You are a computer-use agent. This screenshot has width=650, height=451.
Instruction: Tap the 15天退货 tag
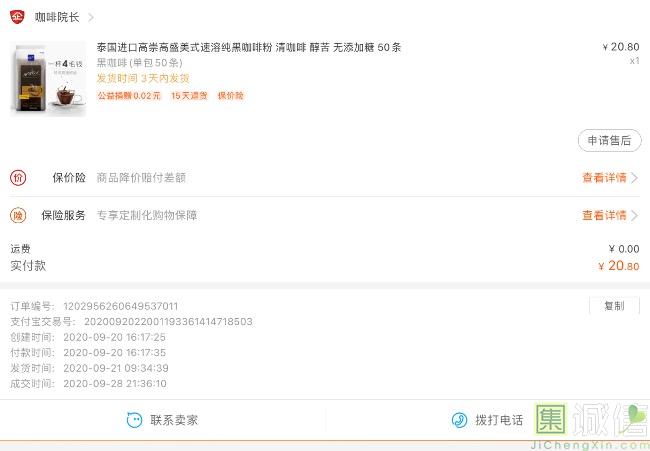point(189,96)
